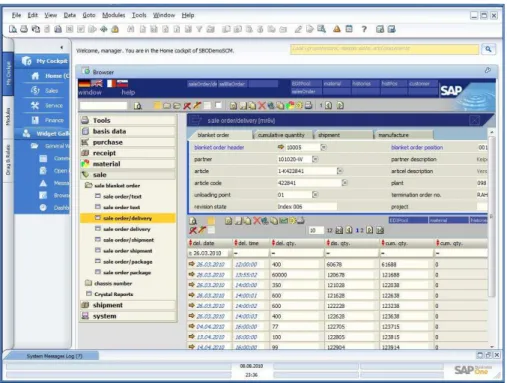Go to last page of delivery table

379,230
